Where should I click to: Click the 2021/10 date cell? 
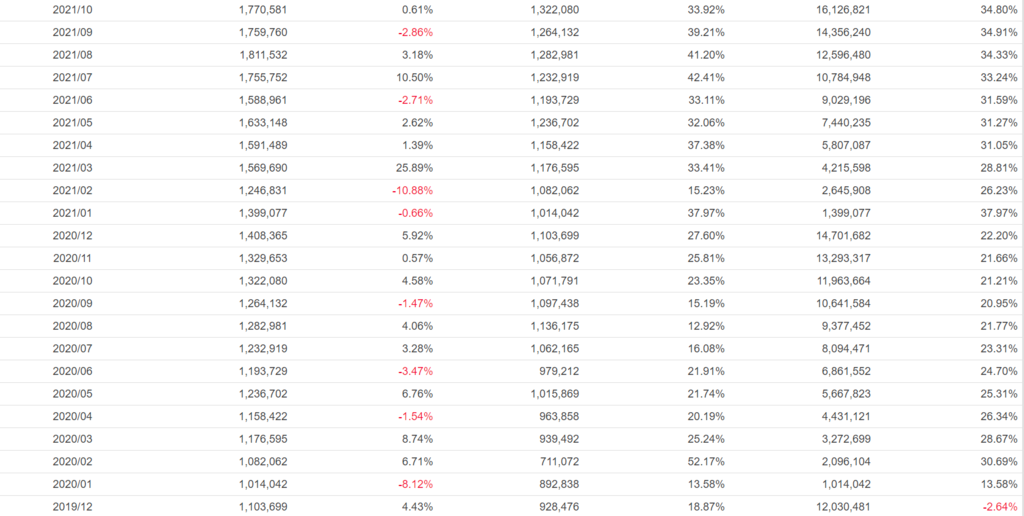click(x=72, y=10)
